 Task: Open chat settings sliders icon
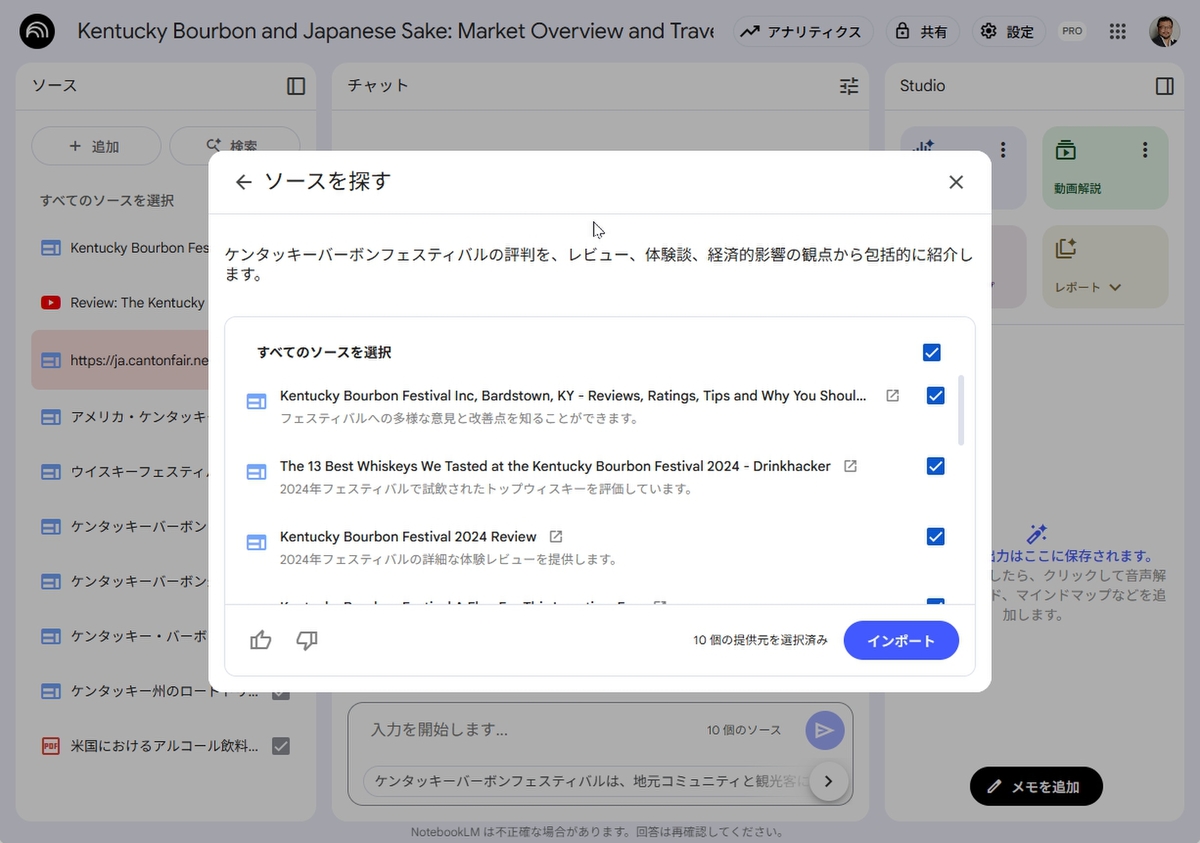pyautogui.click(x=849, y=86)
